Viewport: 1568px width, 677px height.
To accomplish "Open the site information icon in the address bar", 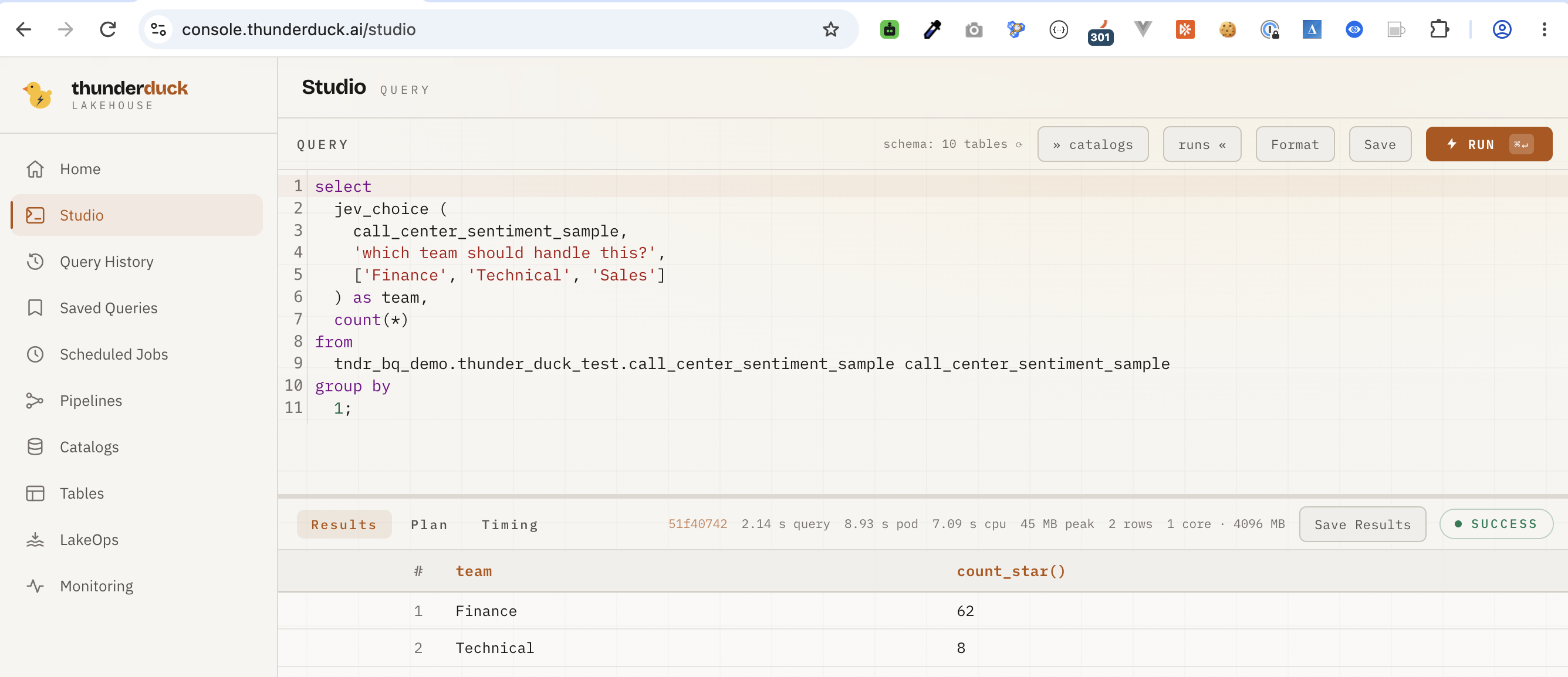I will [158, 29].
